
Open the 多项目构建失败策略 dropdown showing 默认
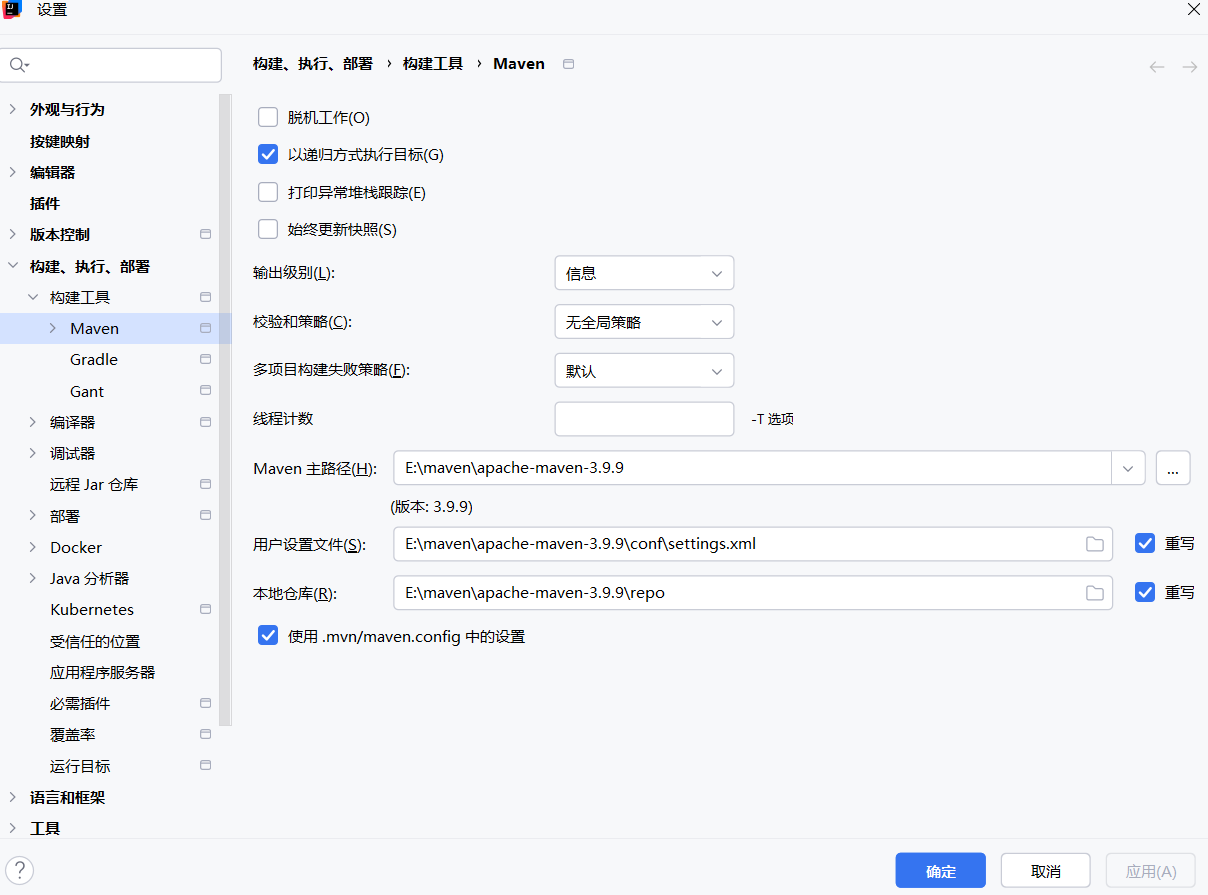point(644,371)
